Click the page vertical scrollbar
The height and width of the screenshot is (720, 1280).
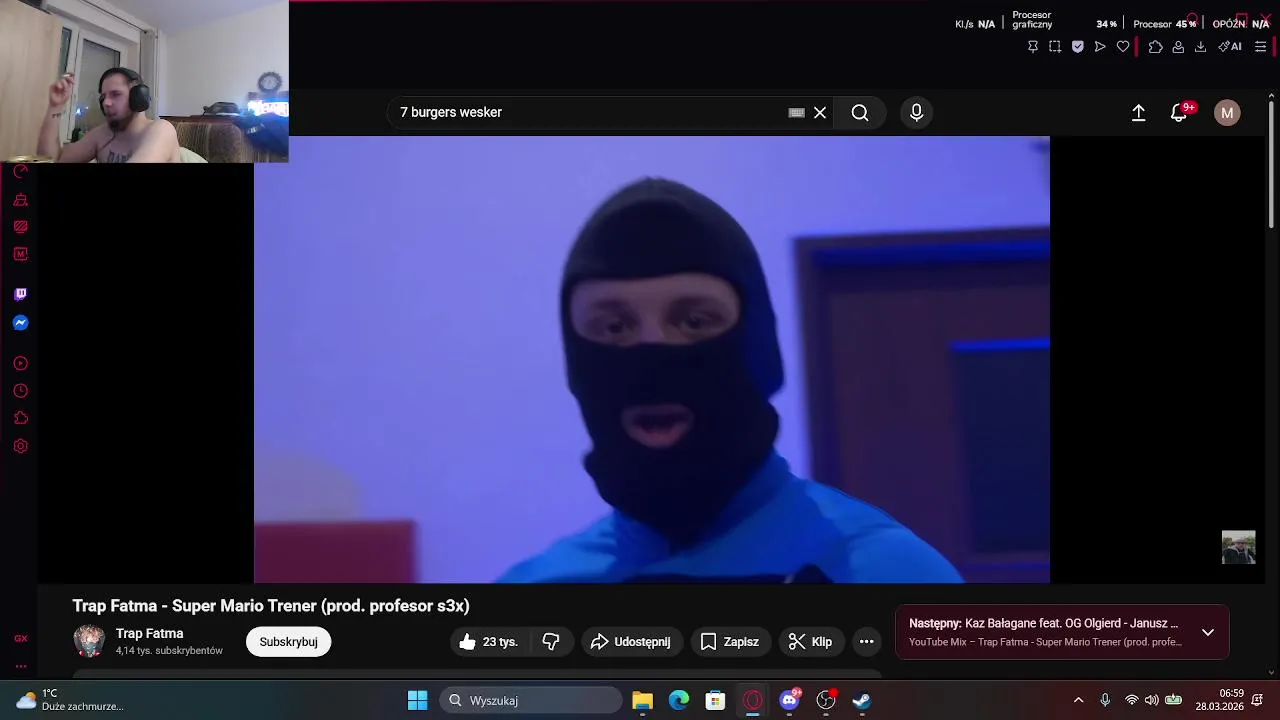(x=1272, y=164)
